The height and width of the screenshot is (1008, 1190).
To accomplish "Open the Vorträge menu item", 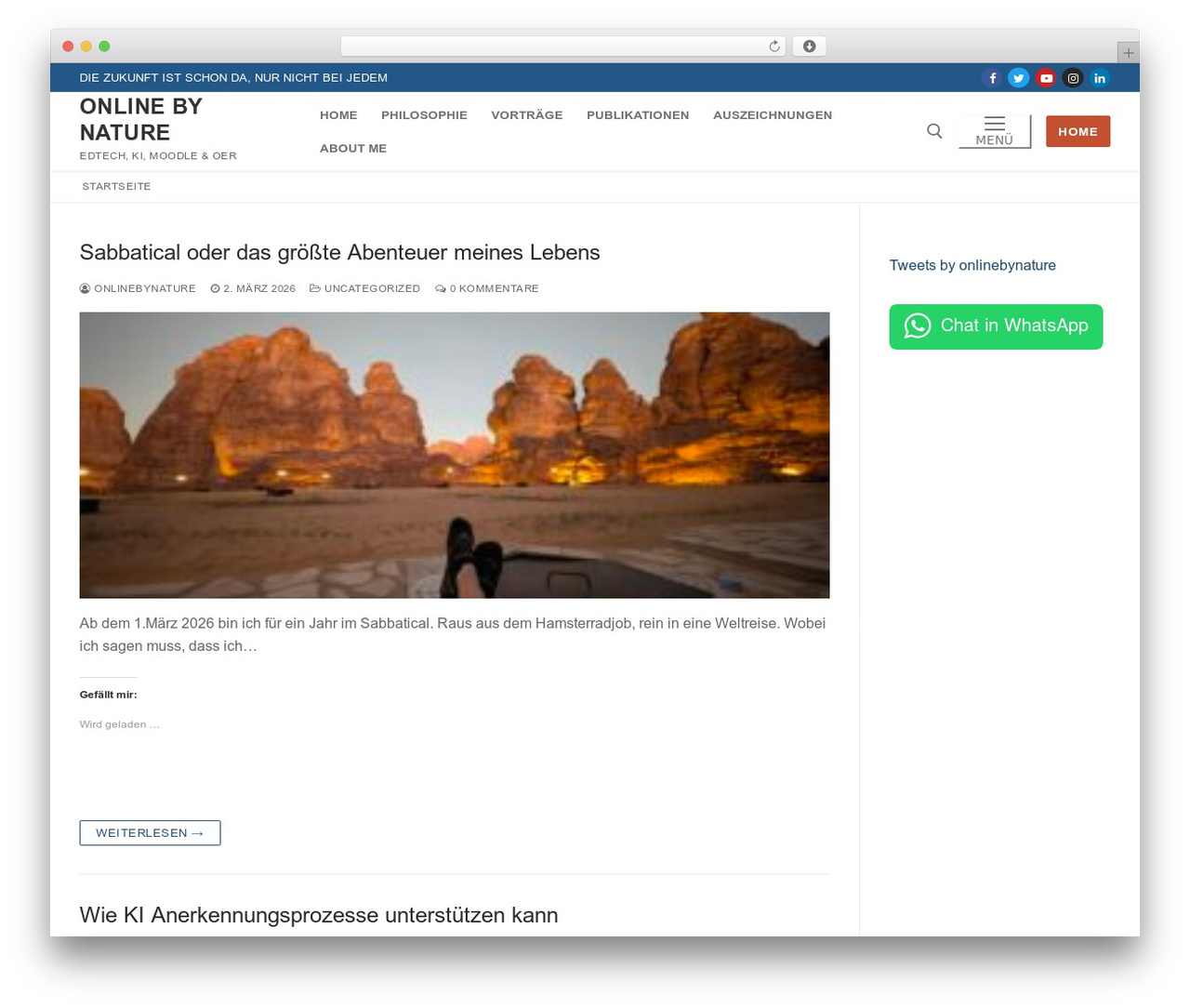I will 527,115.
